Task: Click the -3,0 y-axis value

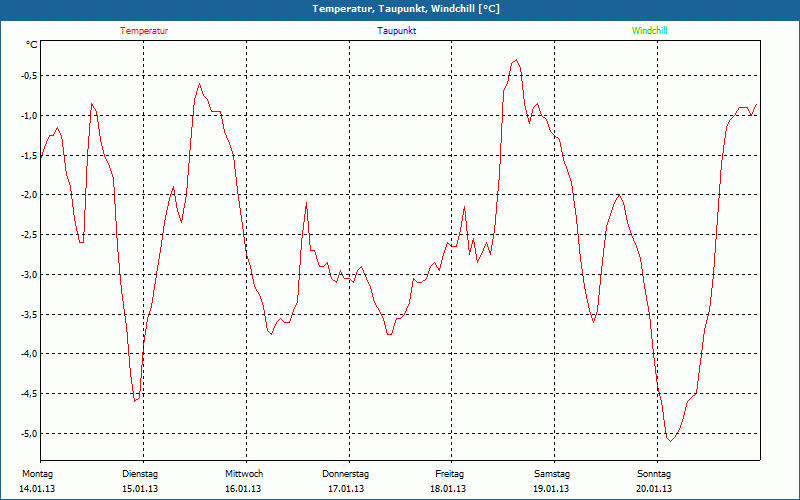Action: point(29,274)
